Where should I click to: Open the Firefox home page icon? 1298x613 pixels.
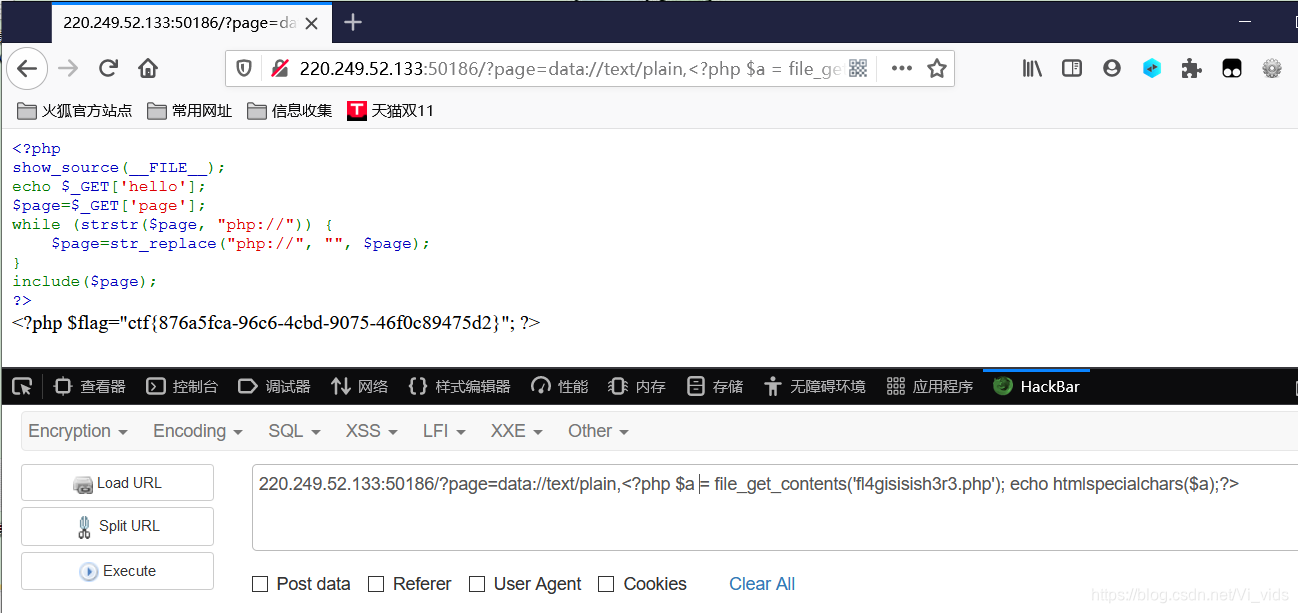pos(148,68)
